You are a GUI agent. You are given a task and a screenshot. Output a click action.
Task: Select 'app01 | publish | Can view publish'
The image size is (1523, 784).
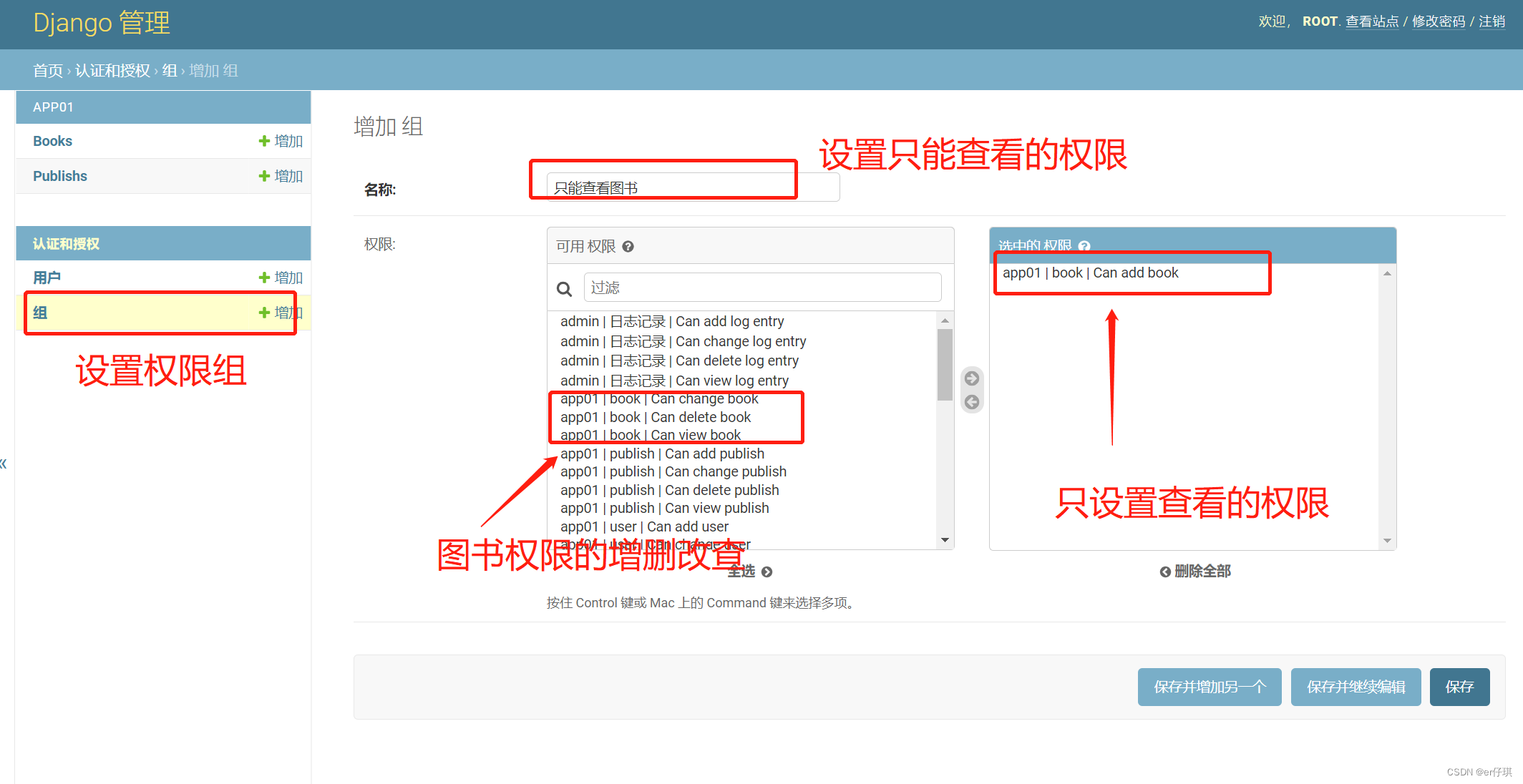665,508
